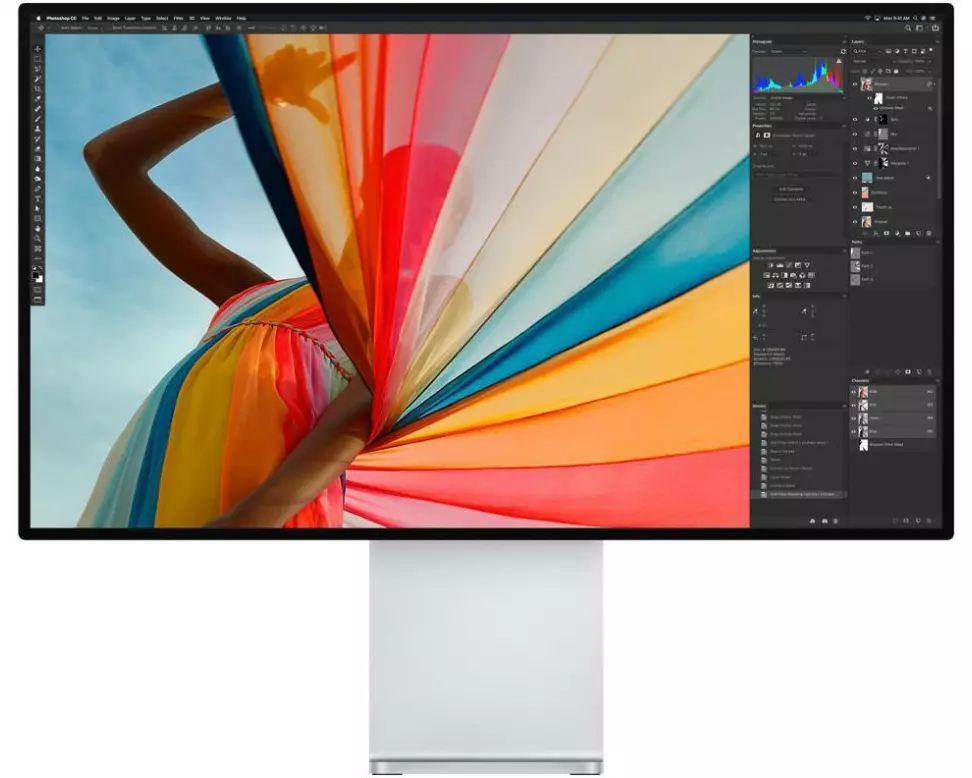Toggle visibility of the bottom layer
The image size is (972, 778).
click(855, 221)
